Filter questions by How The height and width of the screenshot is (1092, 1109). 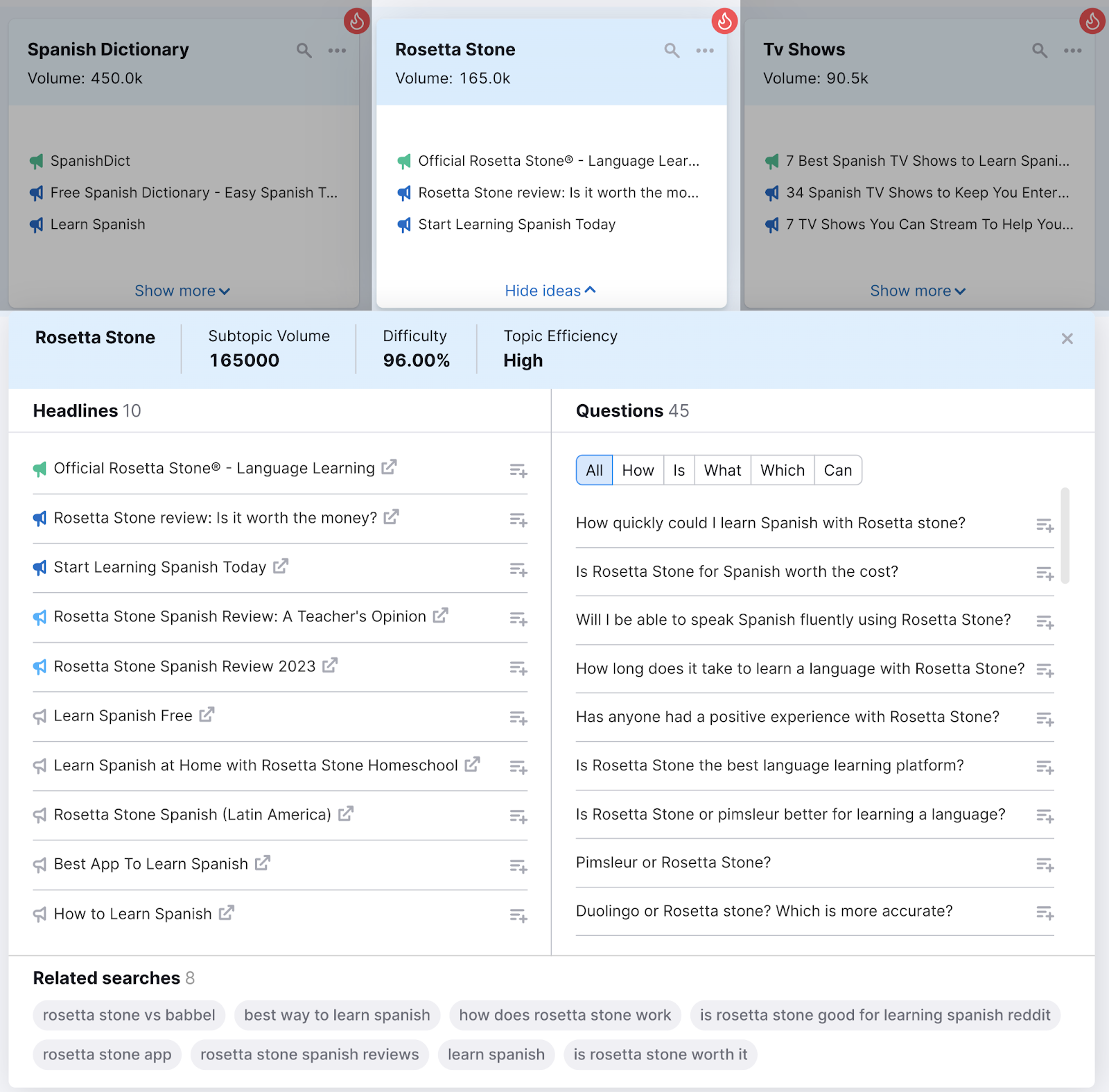[x=638, y=470]
